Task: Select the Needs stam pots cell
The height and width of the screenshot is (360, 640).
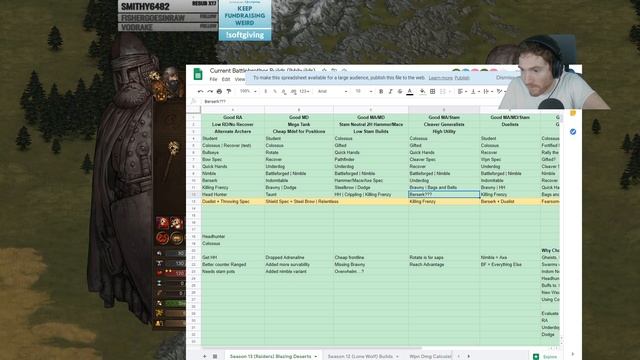Action: [x=233, y=271]
